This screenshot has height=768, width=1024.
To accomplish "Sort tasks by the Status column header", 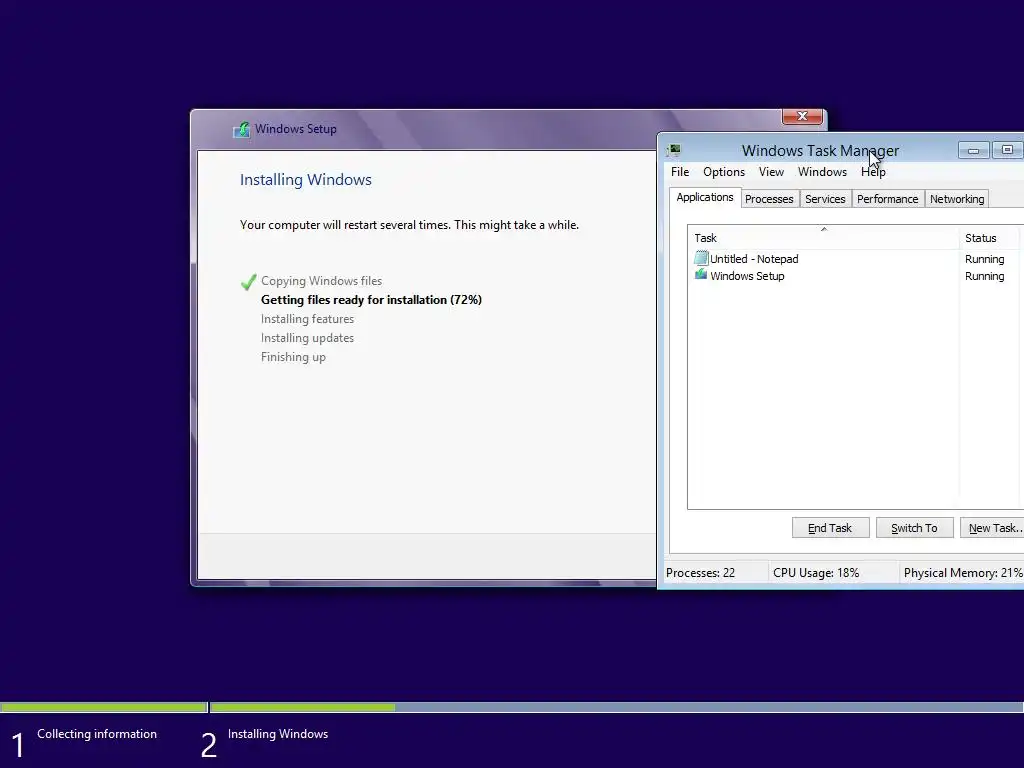I will click(991, 238).
